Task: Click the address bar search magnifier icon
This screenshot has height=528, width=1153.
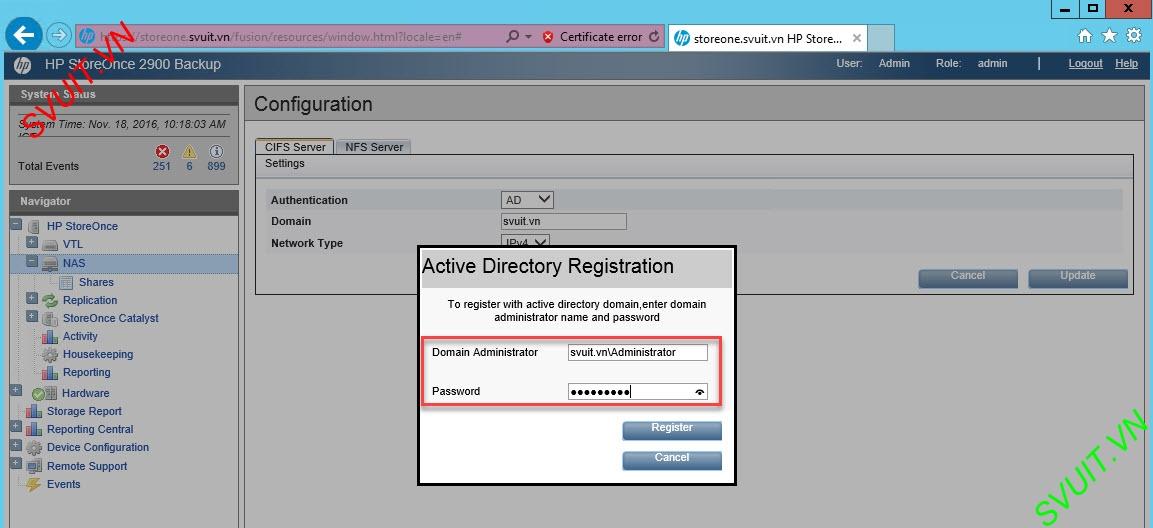Action: pos(513,36)
